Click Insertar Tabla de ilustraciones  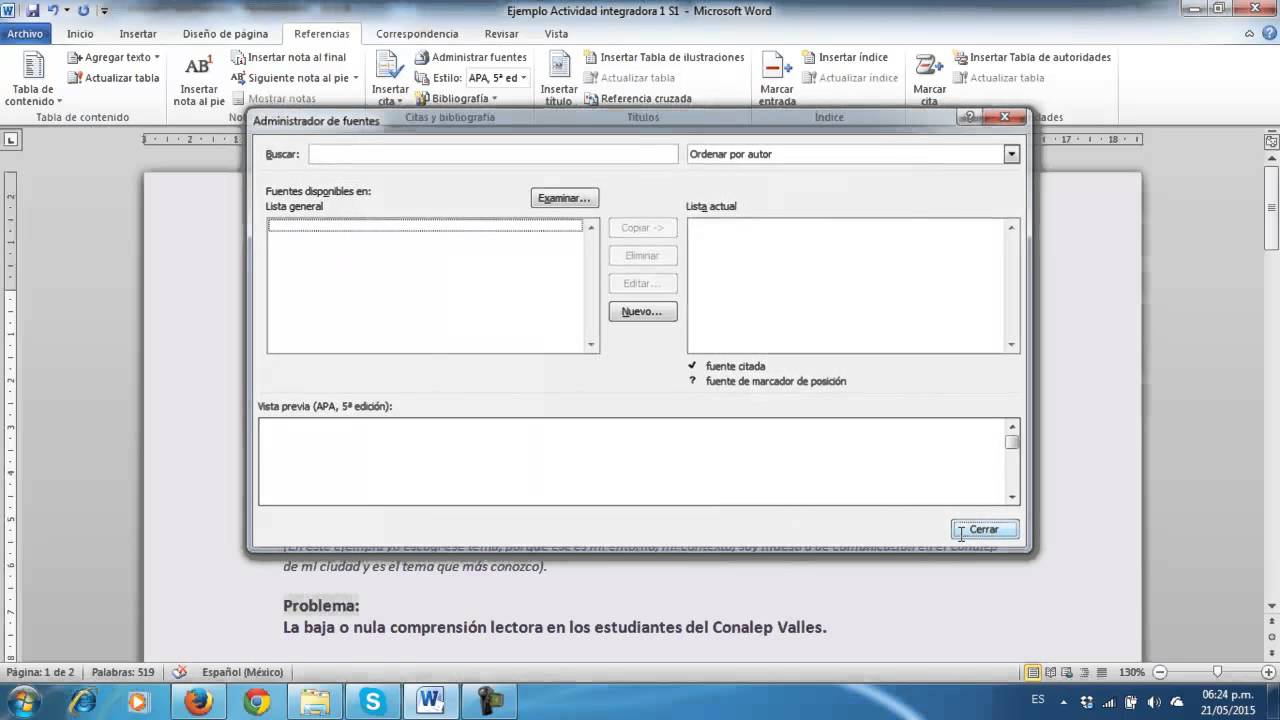(x=664, y=58)
